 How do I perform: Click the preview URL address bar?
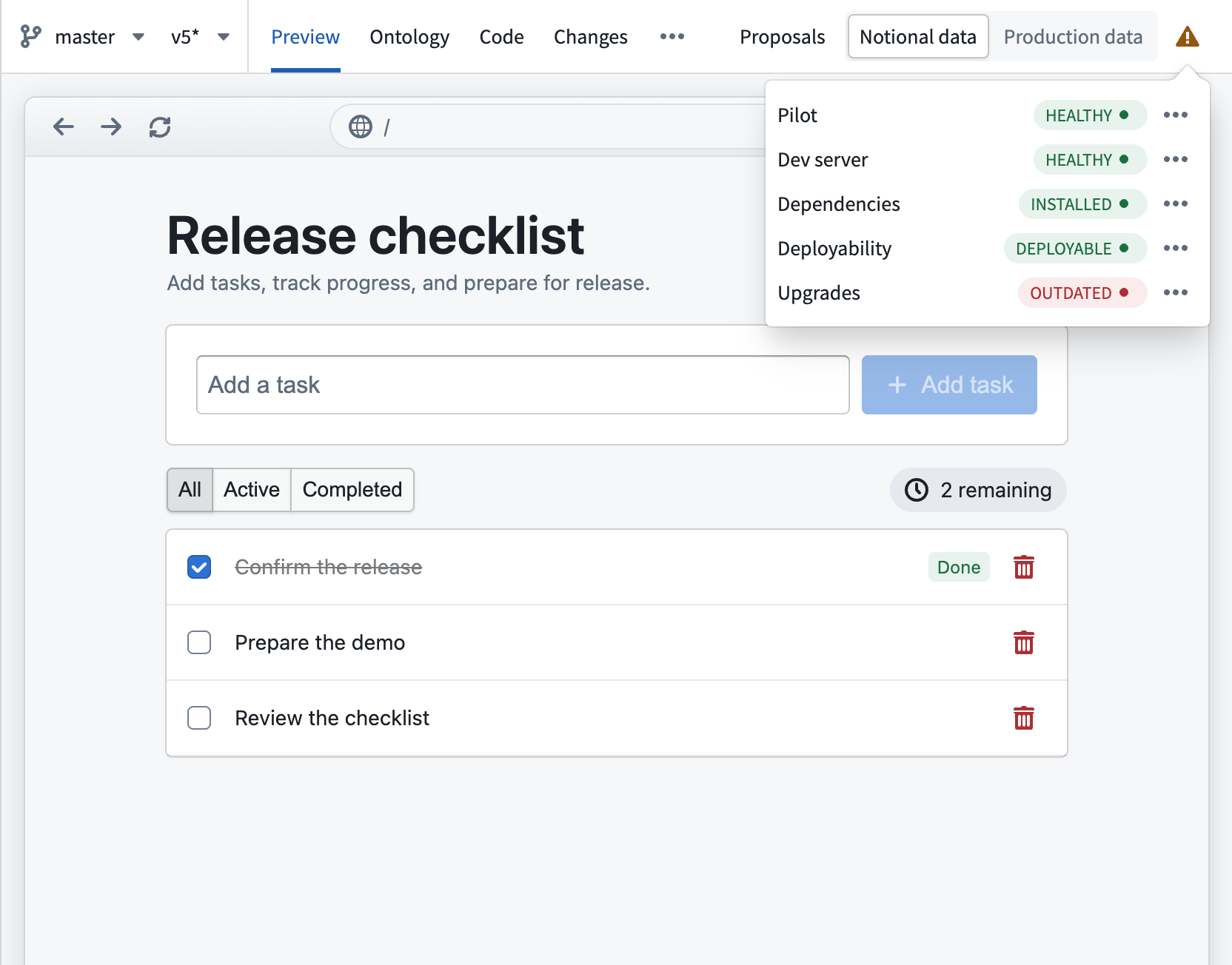click(x=548, y=127)
